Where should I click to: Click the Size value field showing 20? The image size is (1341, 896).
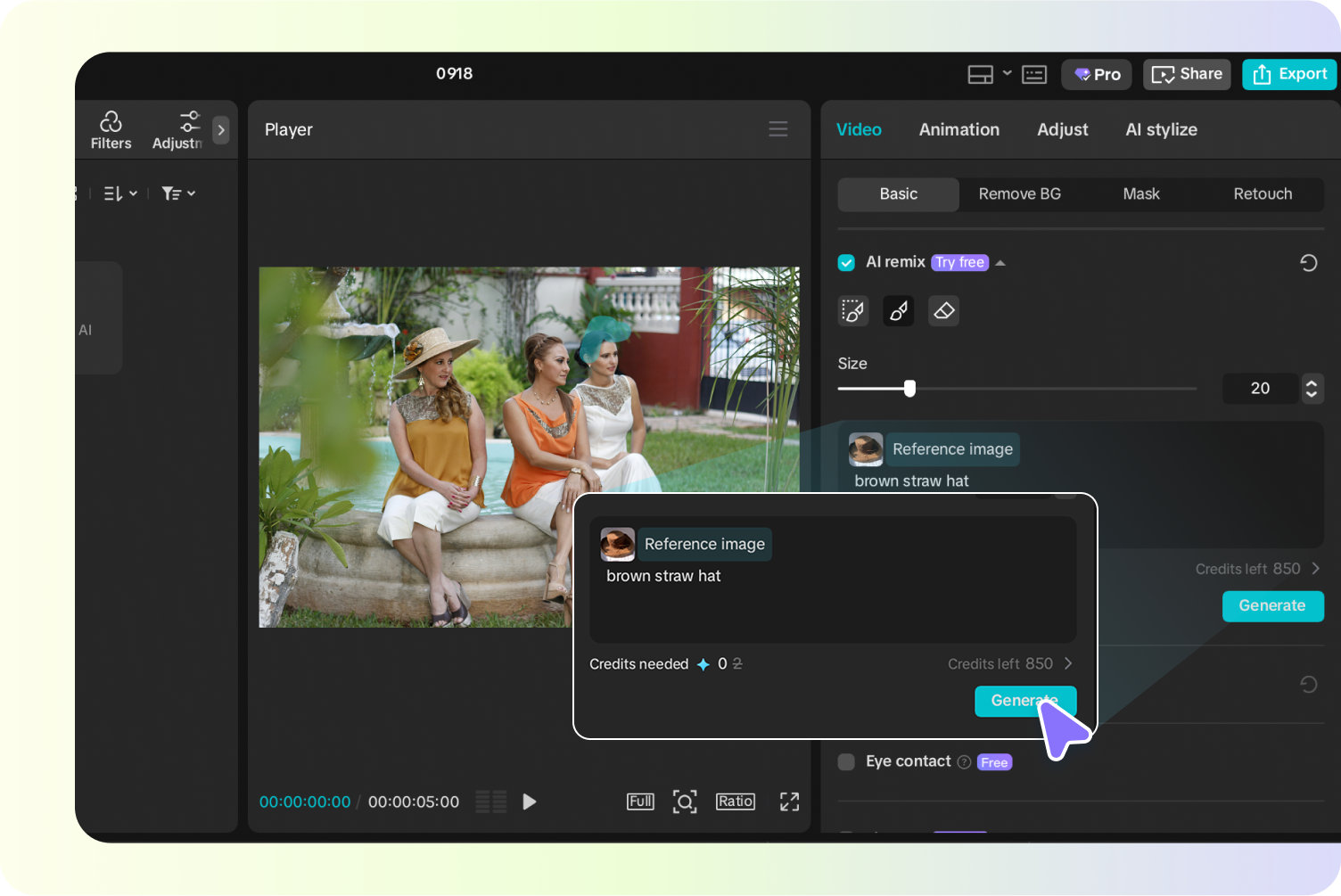1260,389
